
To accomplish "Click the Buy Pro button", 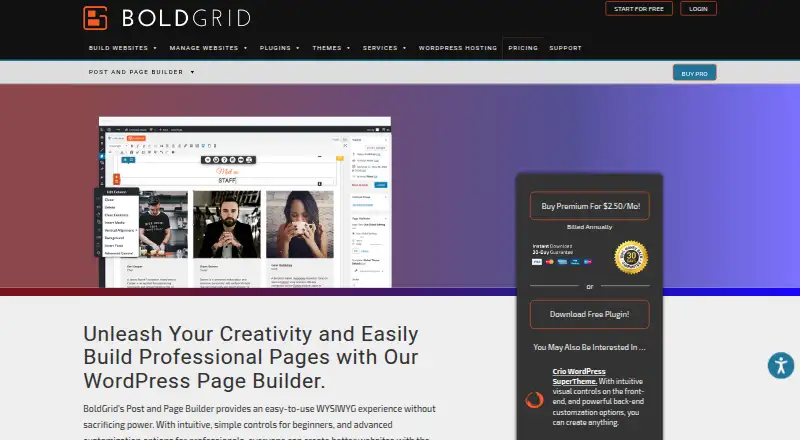I will pyautogui.click(x=694, y=73).
